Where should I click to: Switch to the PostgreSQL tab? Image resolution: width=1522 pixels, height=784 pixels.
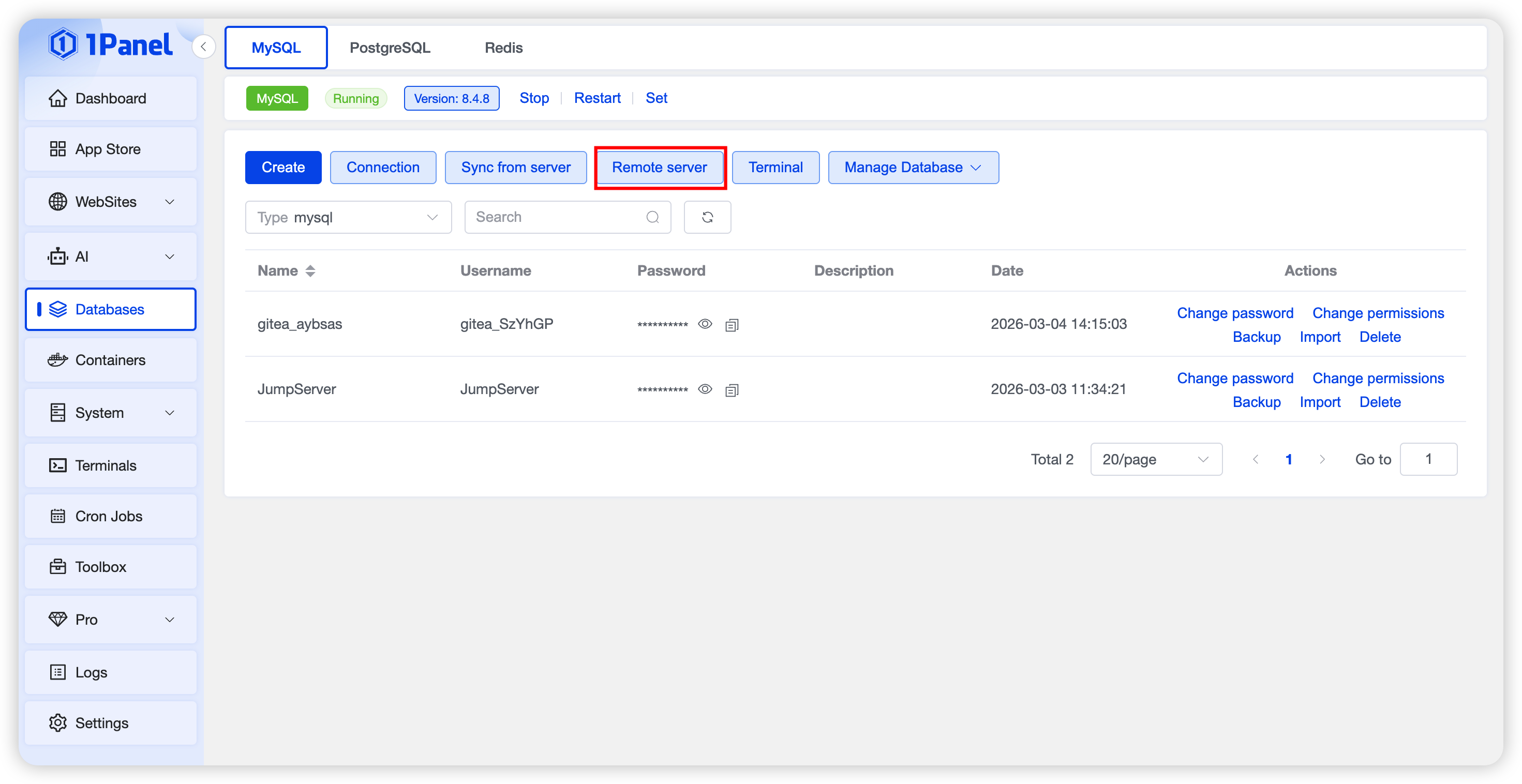click(x=390, y=48)
